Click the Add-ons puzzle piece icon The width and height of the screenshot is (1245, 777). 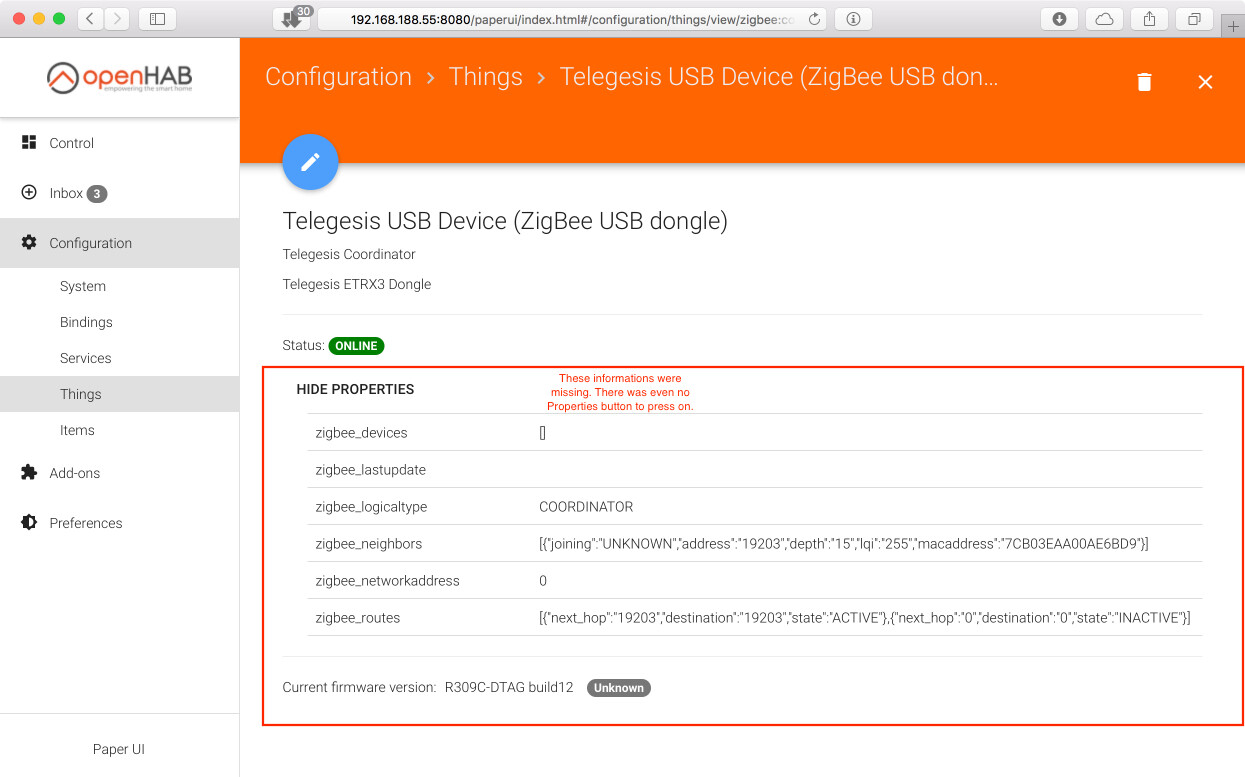(29, 472)
